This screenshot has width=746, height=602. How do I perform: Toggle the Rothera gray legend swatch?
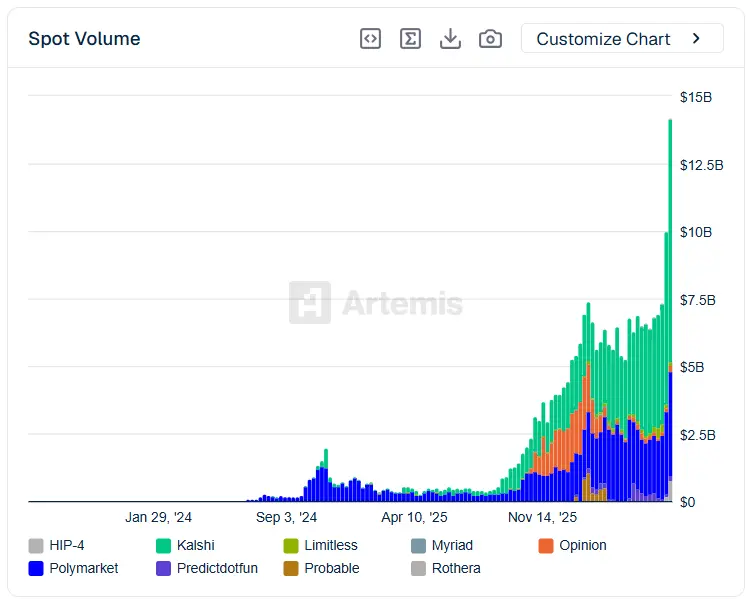tap(418, 568)
